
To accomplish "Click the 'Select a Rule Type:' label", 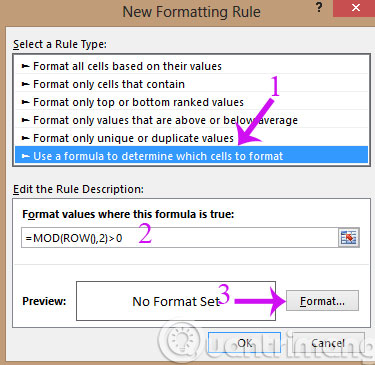I will 60,44.
